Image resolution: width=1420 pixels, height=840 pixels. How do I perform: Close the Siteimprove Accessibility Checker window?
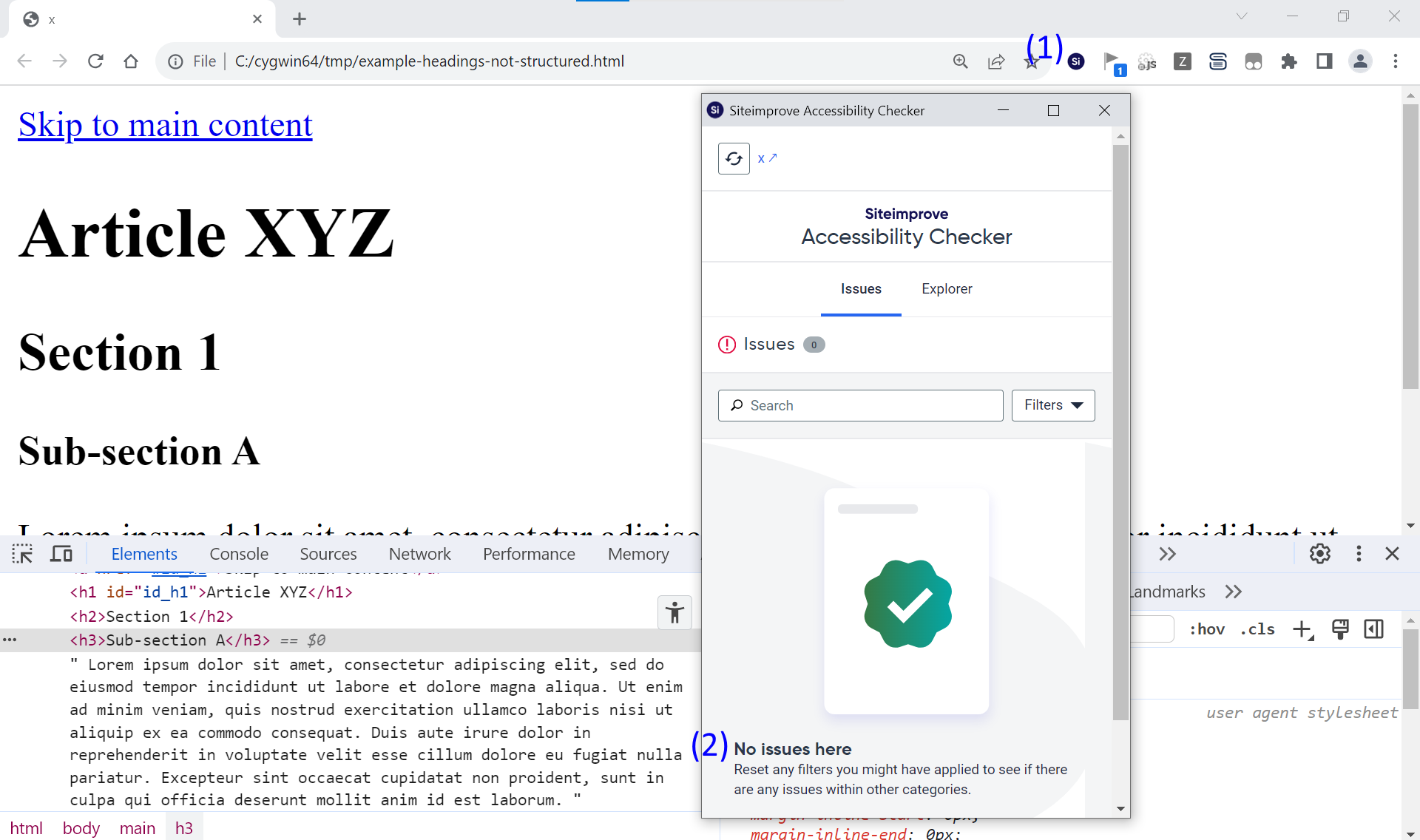(x=1104, y=110)
